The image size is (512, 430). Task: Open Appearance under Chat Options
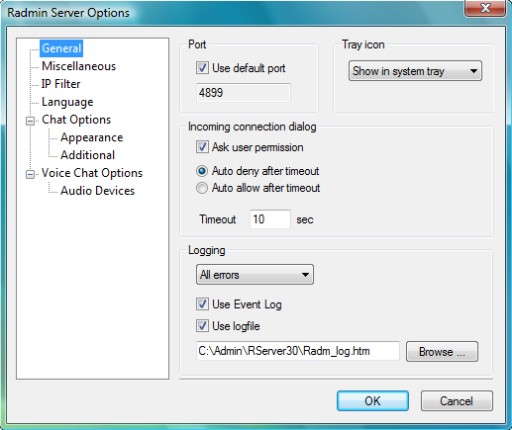[92, 137]
